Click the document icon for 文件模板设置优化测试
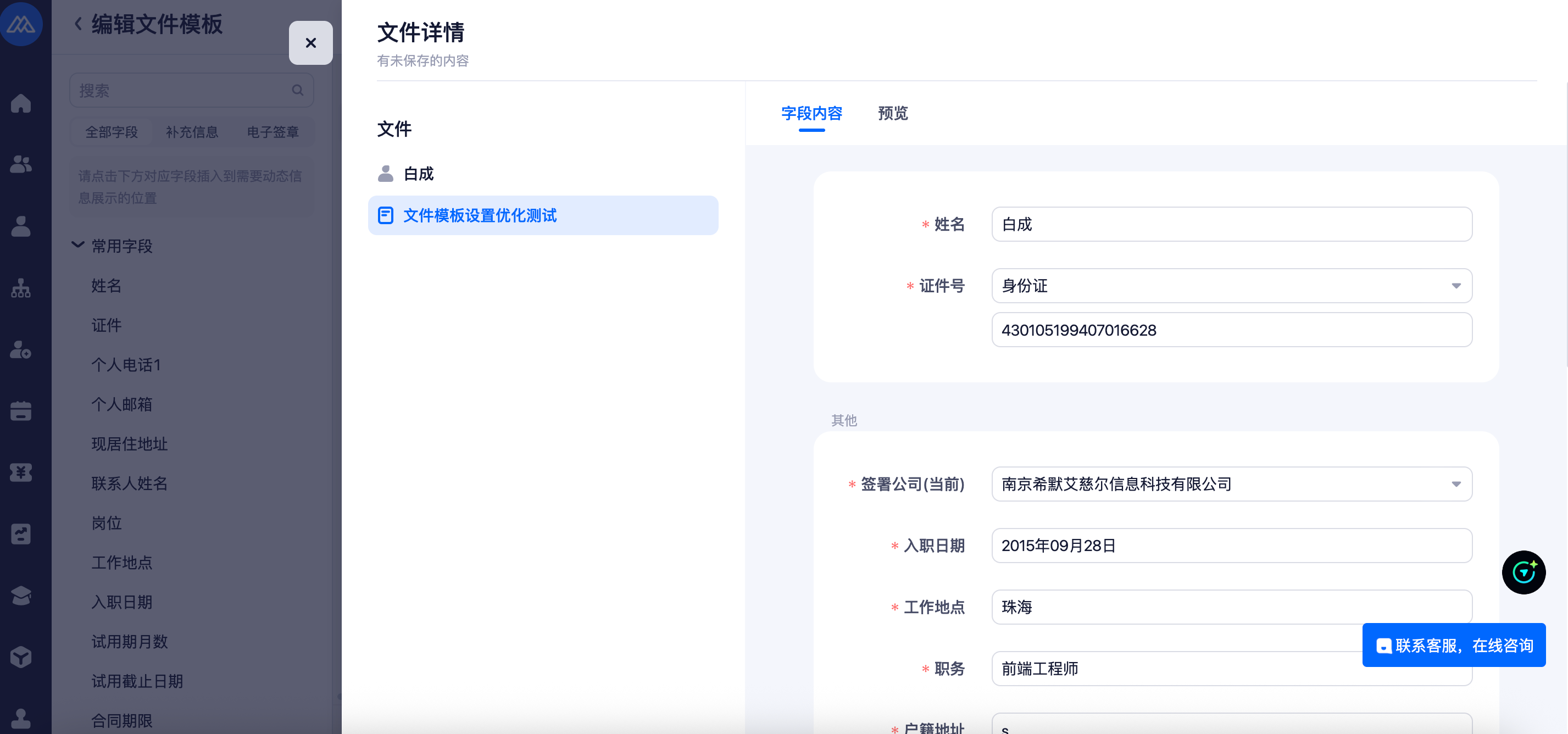Viewport: 1568px width, 734px height. [385, 215]
